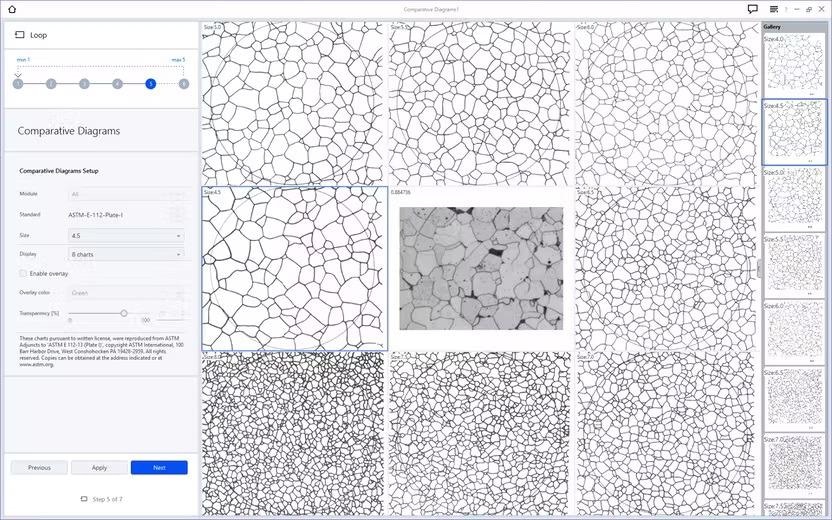Enable the overlay checkbox
The width and height of the screenshot is (832, 520).
pyautogui.click(x=23, y=273)
